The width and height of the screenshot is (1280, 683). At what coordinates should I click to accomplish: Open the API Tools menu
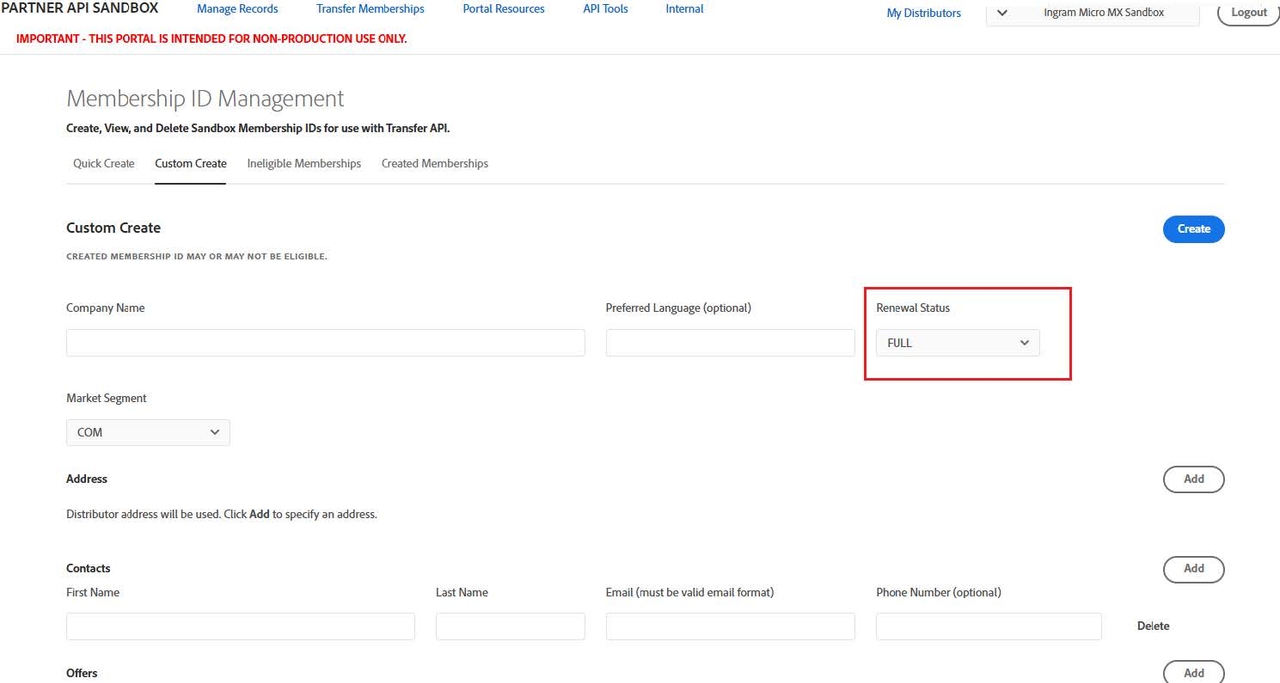tap(606, 9)
